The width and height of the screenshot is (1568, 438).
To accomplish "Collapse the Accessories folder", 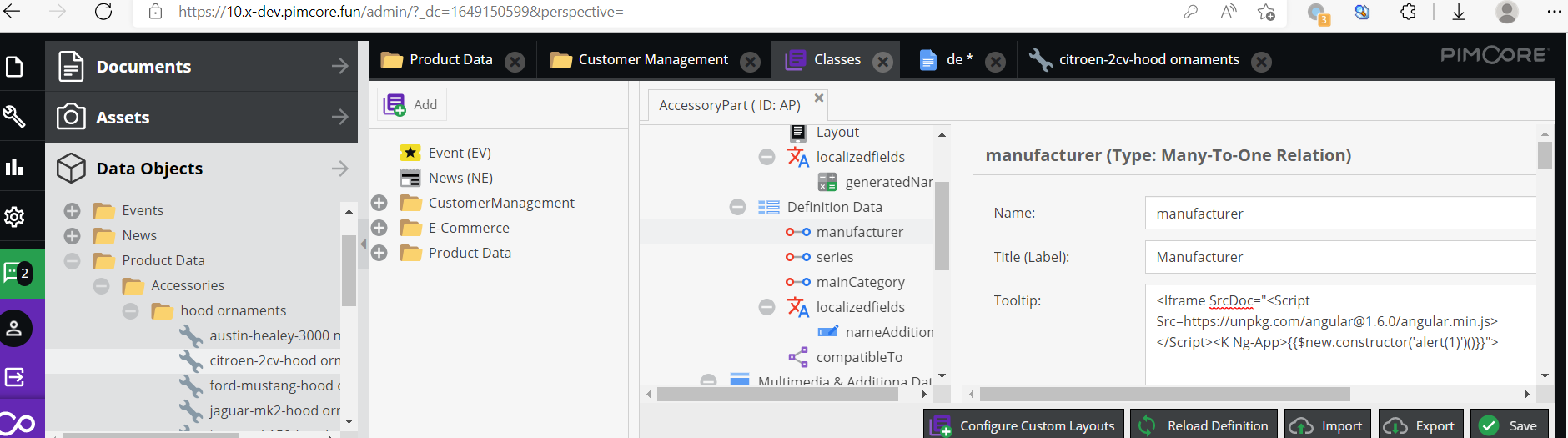I will (x=102, y=286).
